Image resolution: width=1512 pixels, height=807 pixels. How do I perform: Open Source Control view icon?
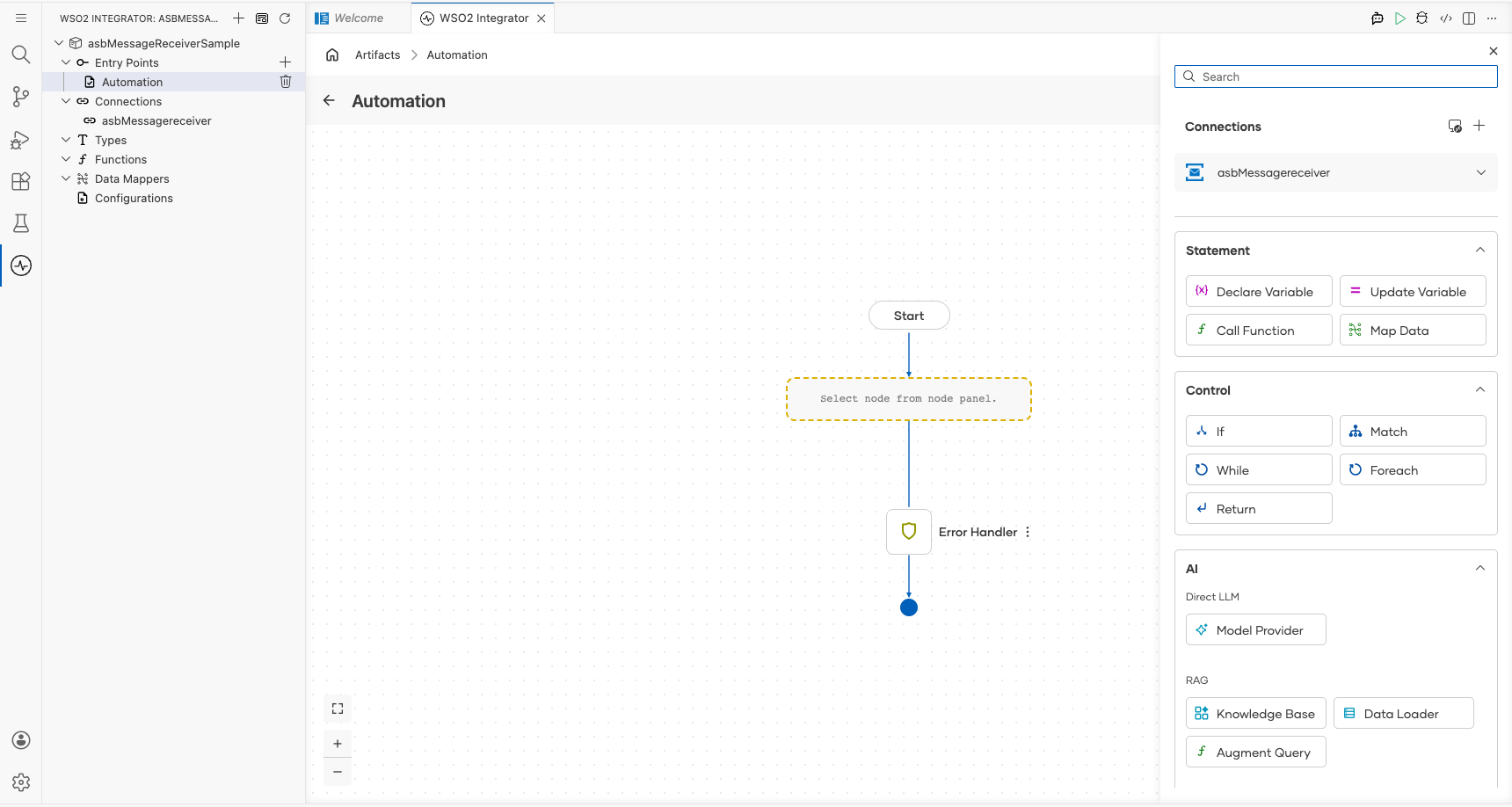click(21, 97)
